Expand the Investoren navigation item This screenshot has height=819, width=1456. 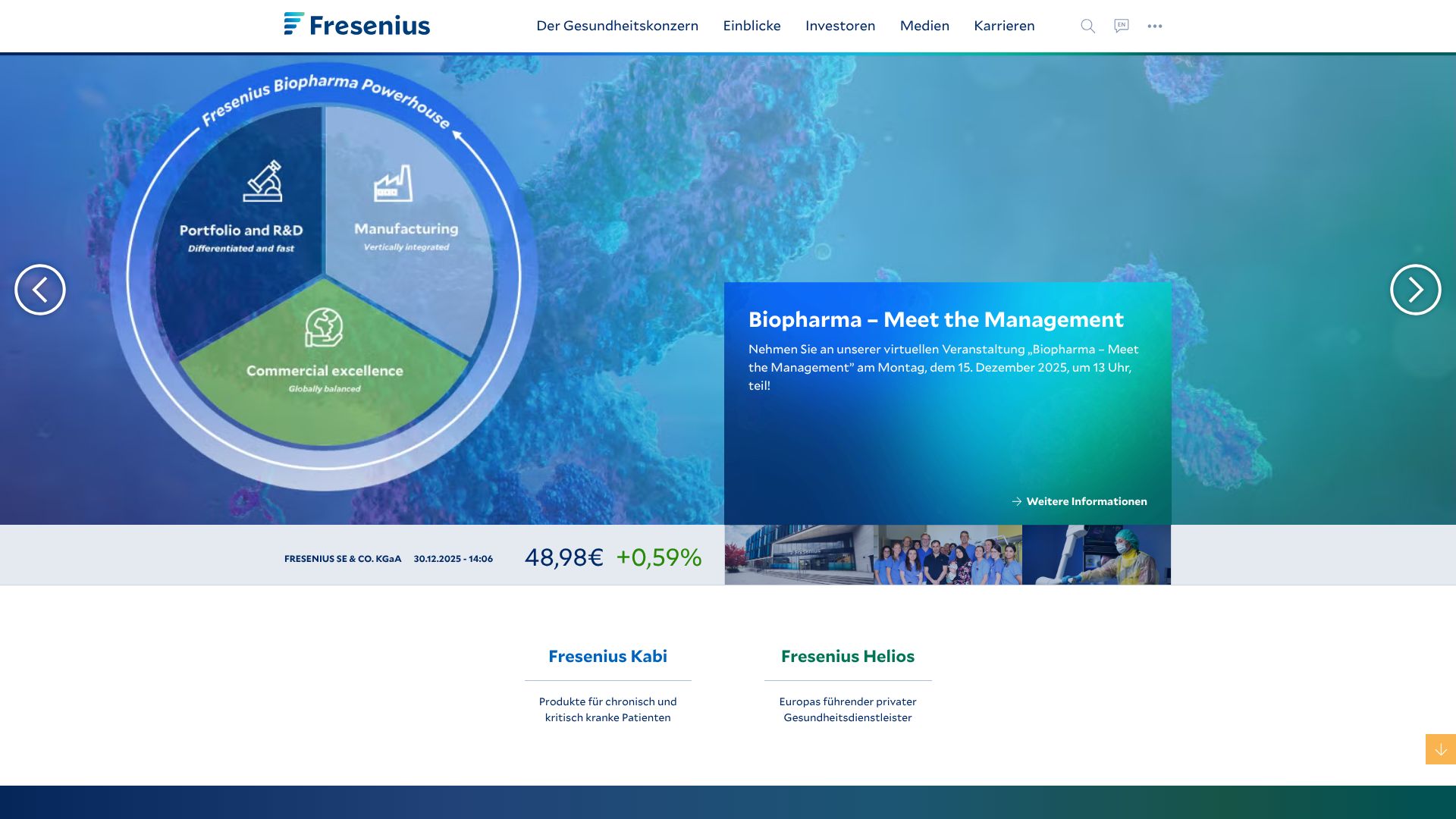839,26
